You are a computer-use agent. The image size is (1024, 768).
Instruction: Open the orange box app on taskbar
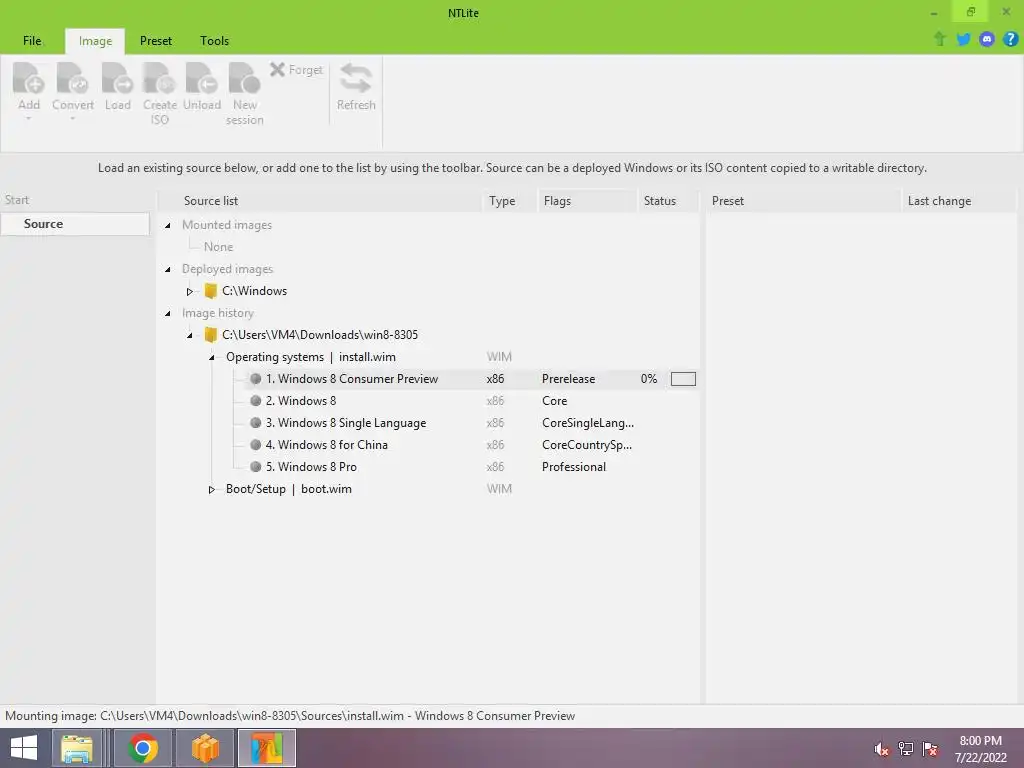(205, 748)
